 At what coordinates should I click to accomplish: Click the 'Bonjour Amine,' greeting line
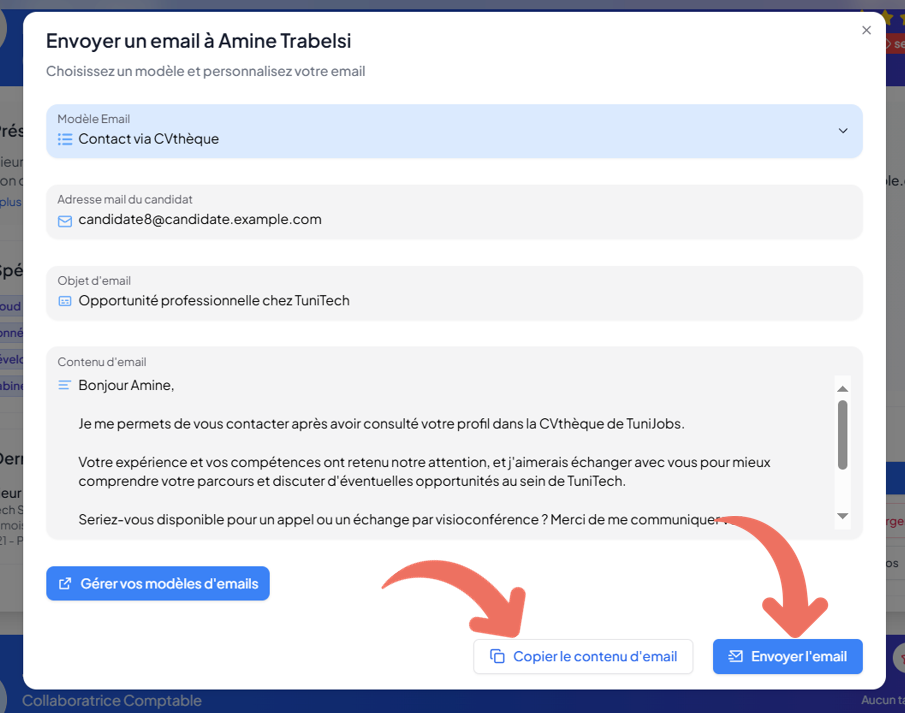126,385
